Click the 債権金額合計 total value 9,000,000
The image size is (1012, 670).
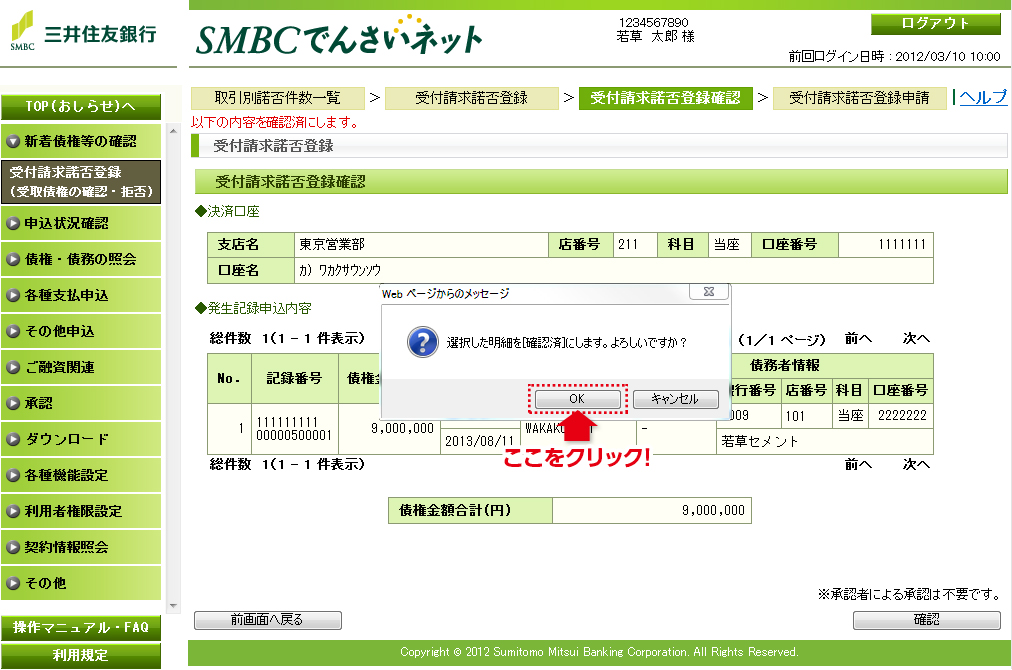click(713, 511)
